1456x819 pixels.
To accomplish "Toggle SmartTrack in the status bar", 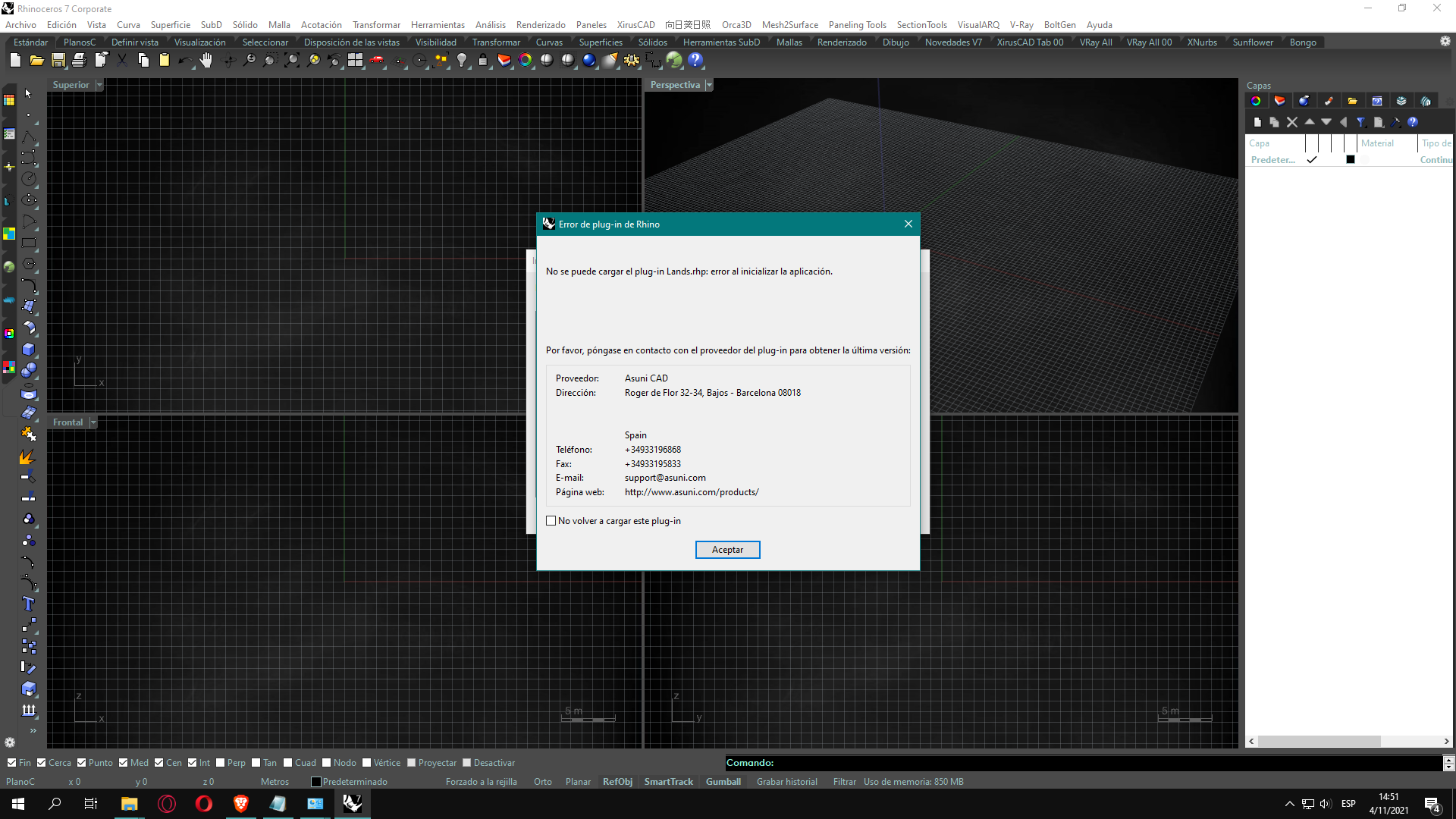I will pyautogui.click(x=668, y=782).
